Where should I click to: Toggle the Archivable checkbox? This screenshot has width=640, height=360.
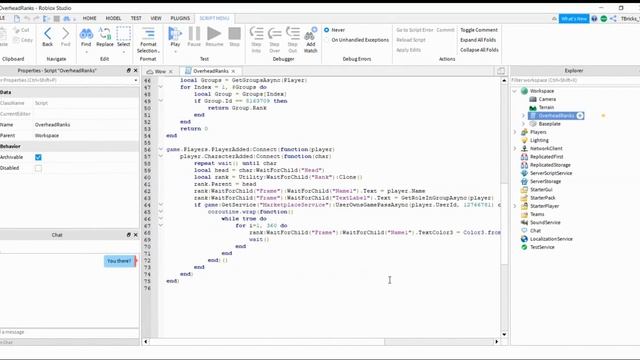click(38, 157)
